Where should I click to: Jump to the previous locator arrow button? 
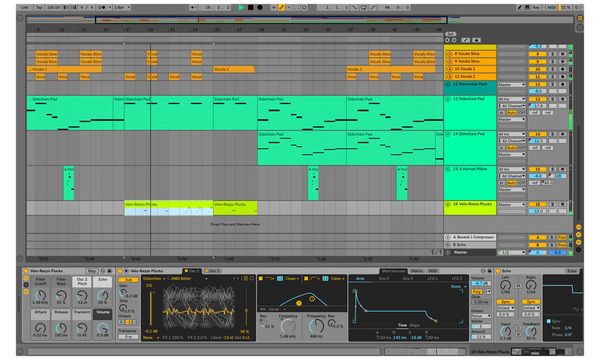point(447,40)
